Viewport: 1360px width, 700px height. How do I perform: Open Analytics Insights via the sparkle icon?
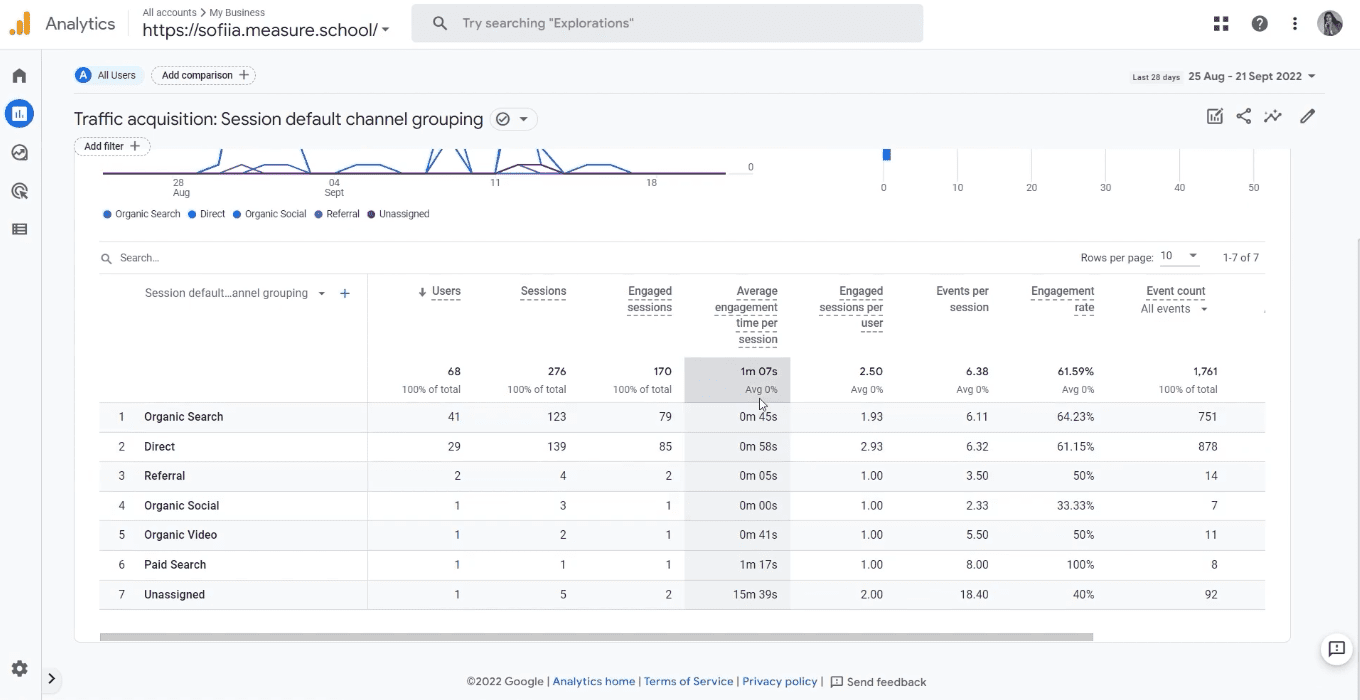point(1273,116)
